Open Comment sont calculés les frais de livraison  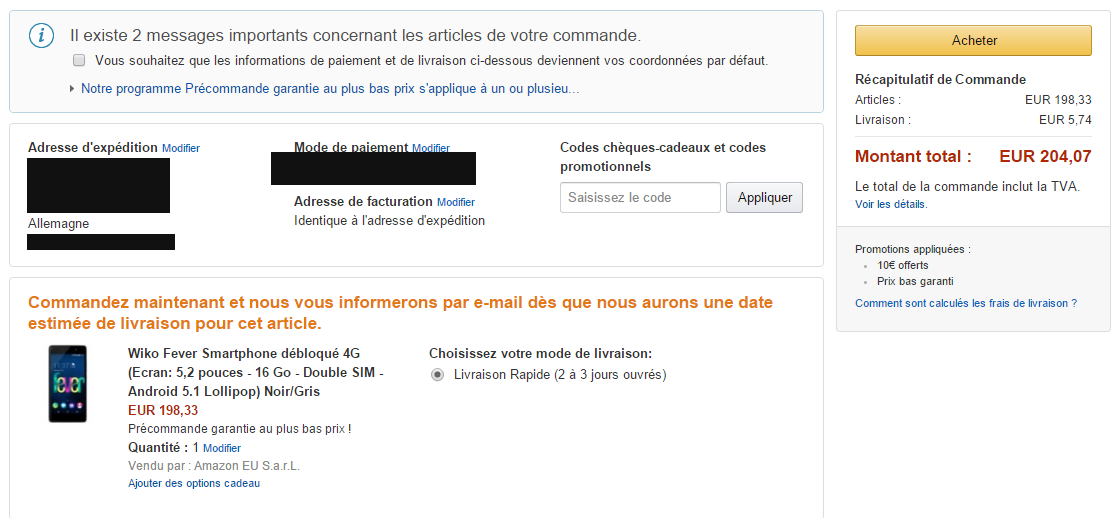966,303
